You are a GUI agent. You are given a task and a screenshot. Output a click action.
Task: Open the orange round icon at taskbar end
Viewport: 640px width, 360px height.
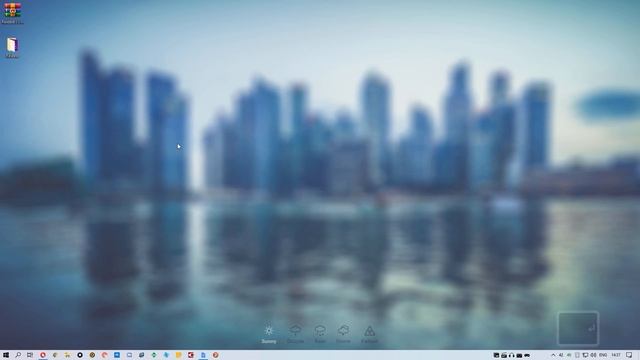[x=216, y=355]
